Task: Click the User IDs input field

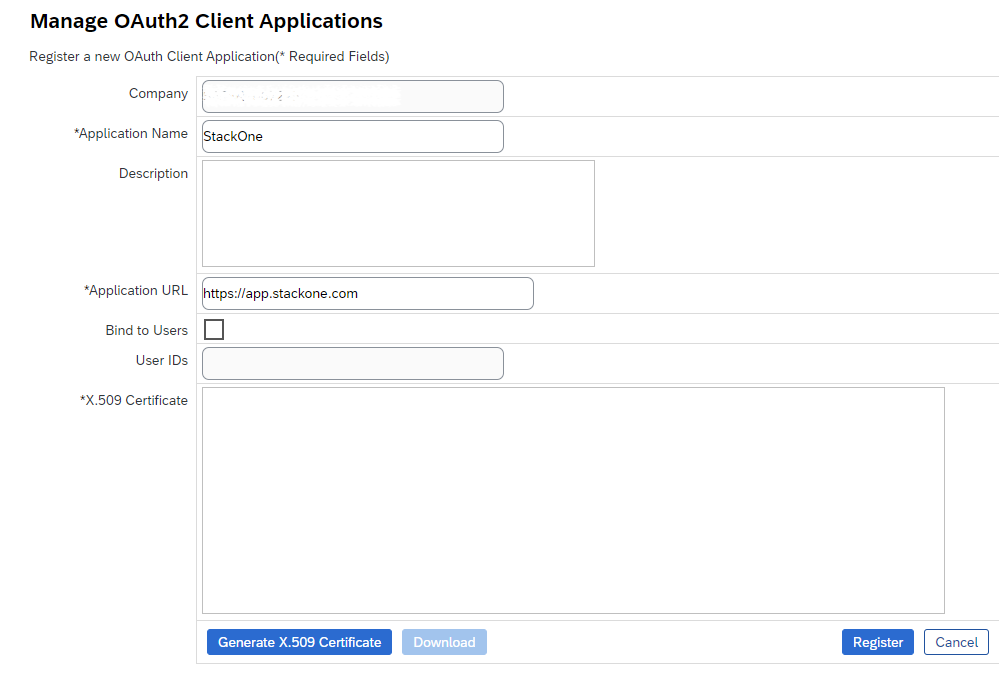Action: pyautogui.click(x=352, y=363)
